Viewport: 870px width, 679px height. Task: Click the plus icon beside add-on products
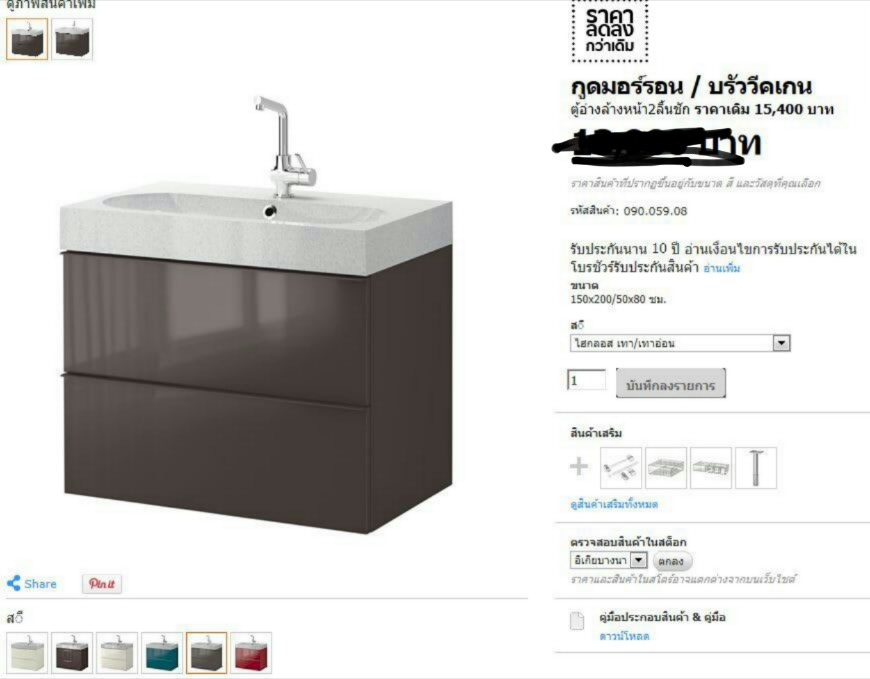coord(579,467)
